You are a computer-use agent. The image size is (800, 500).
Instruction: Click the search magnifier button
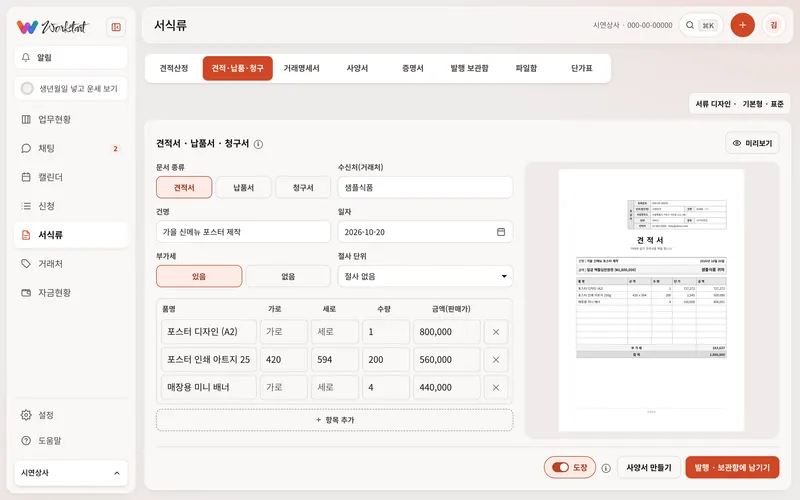coord(690,25)
